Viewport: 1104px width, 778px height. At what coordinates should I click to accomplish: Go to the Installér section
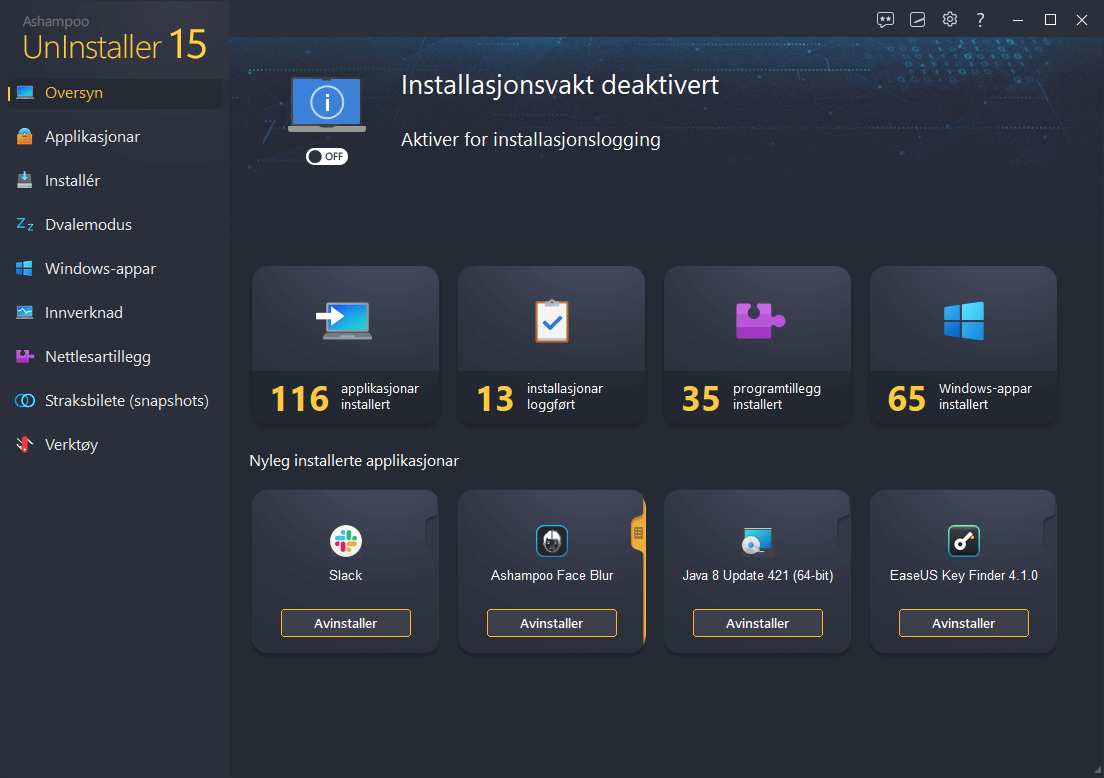(113, 180)
